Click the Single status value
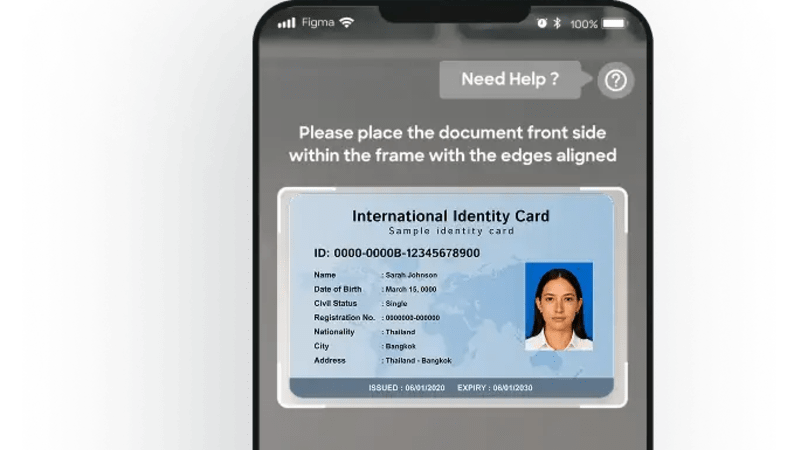The image size is (800, 450). pos(396,304)
